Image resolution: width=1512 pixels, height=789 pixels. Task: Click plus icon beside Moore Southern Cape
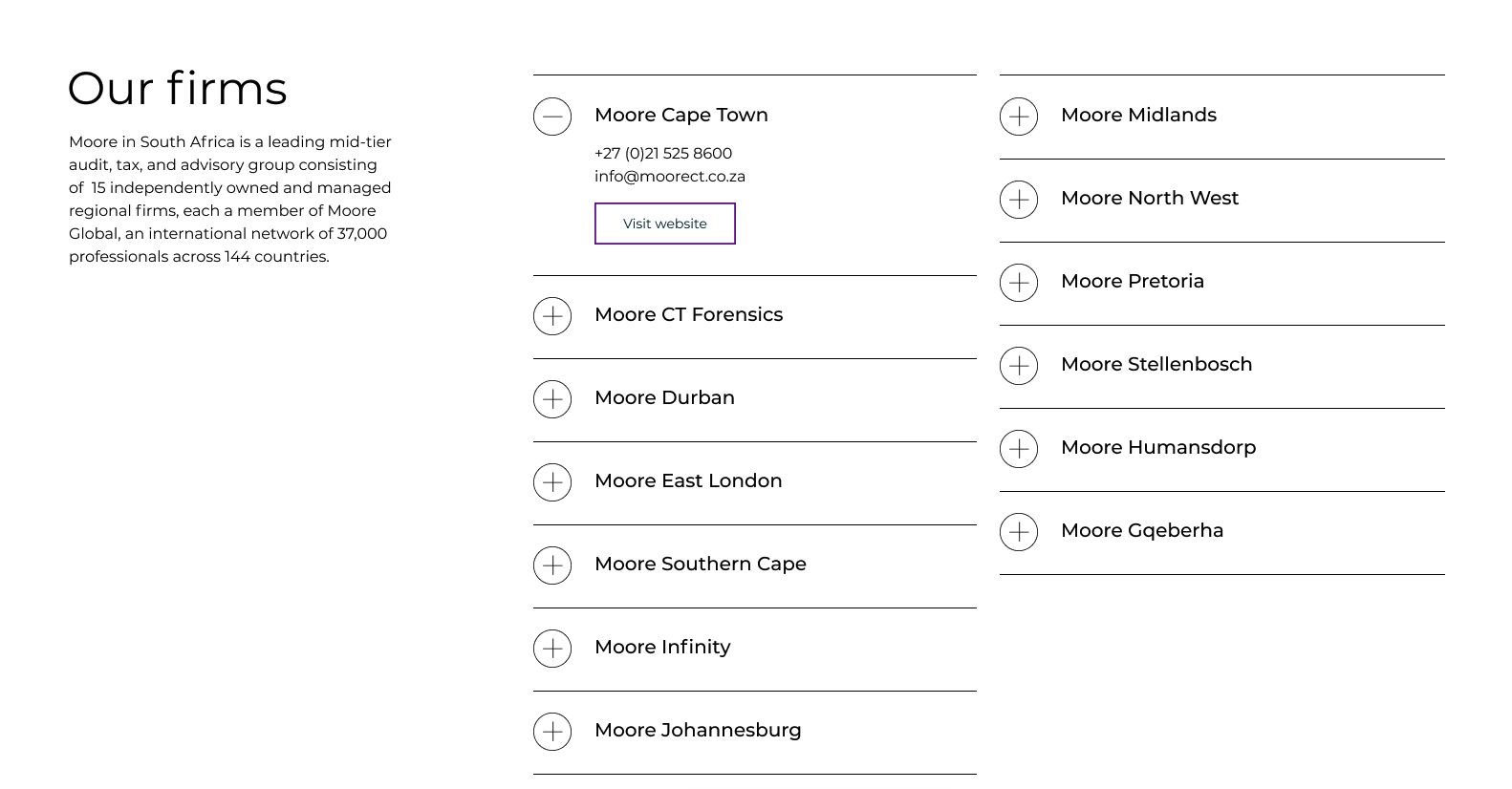click(x=552, y=565)
